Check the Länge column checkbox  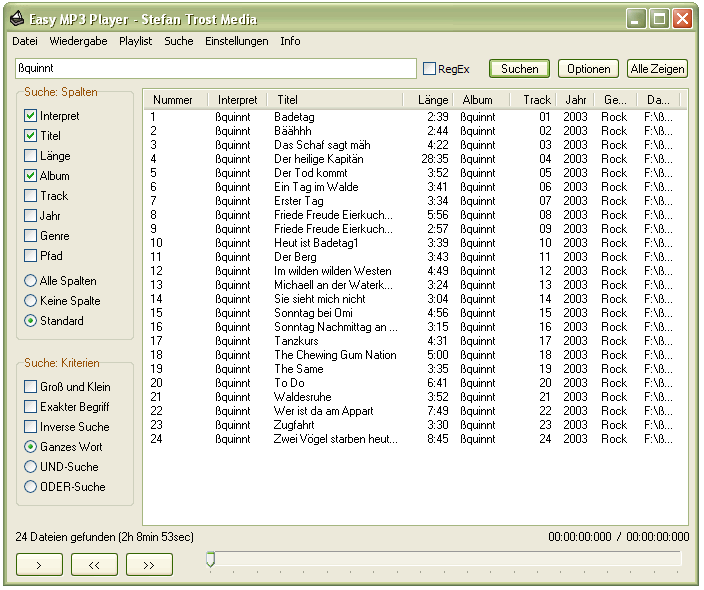[x=30, y=156]
